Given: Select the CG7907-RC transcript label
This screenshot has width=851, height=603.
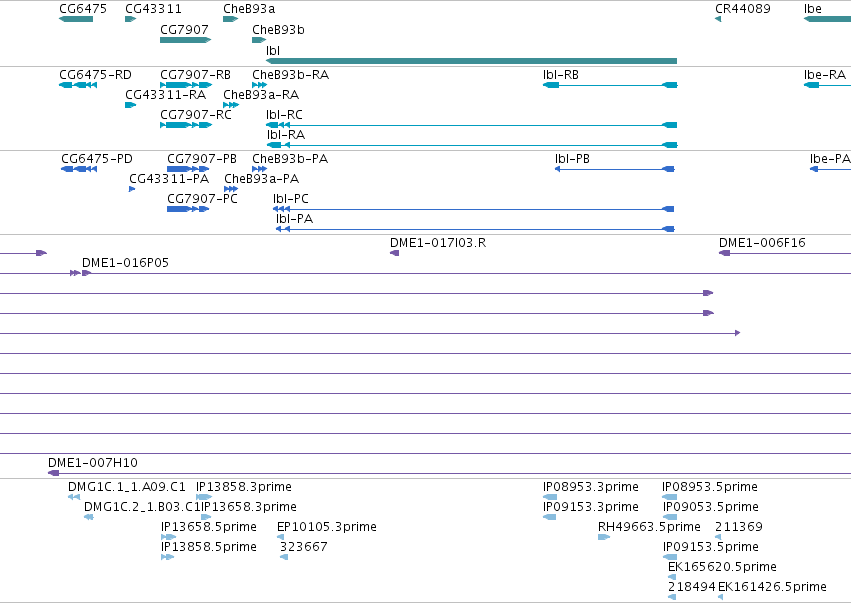Looking at the screenshot, I should (x=196, y=115).
